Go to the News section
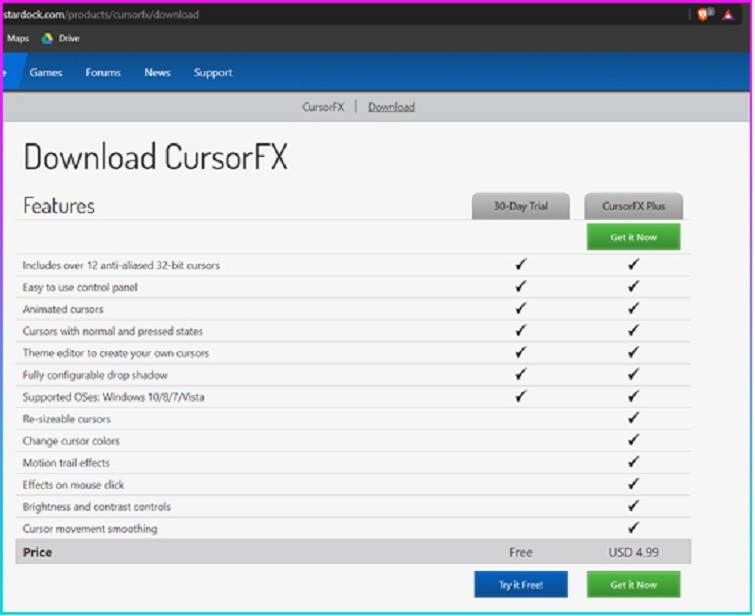This screenshot has width=755, height=616. pyautogui.click(x=157, y=73)
